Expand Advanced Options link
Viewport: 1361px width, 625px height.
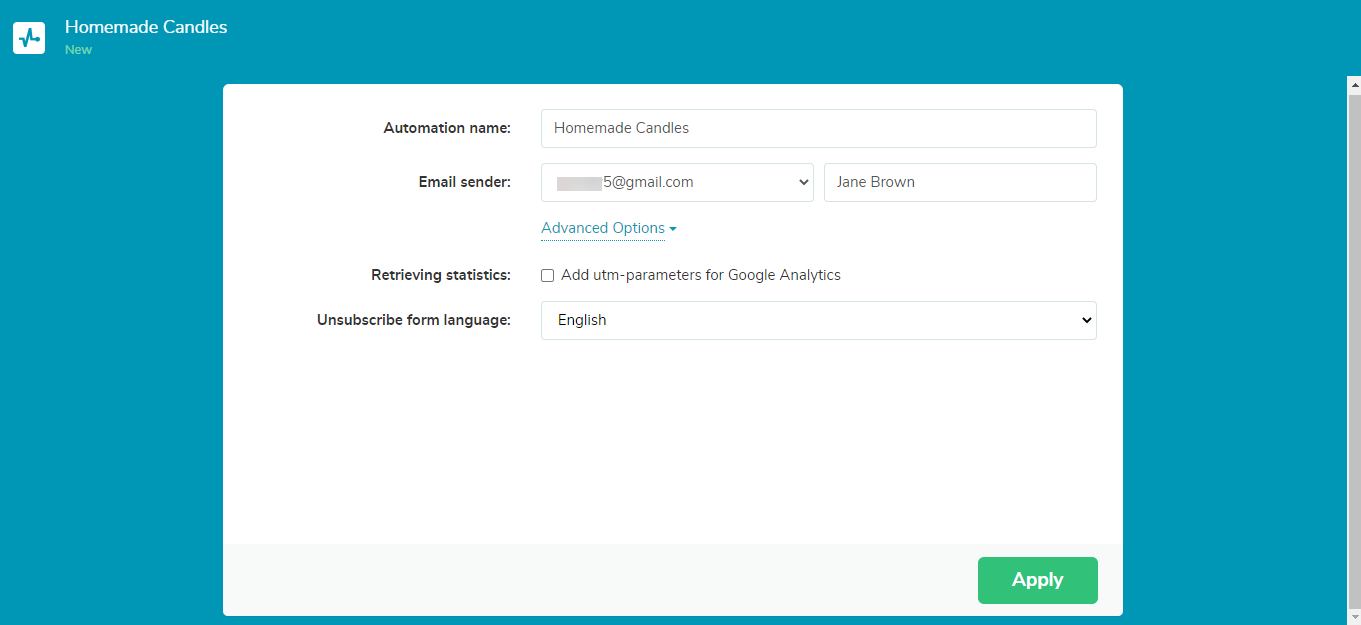603,228
